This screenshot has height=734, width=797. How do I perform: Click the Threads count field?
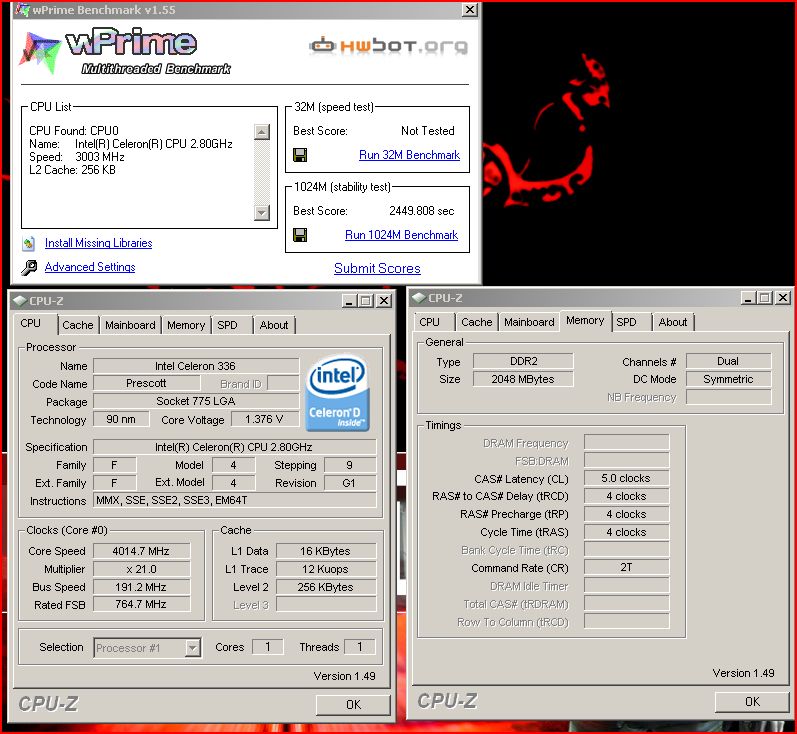coord(359,647)
